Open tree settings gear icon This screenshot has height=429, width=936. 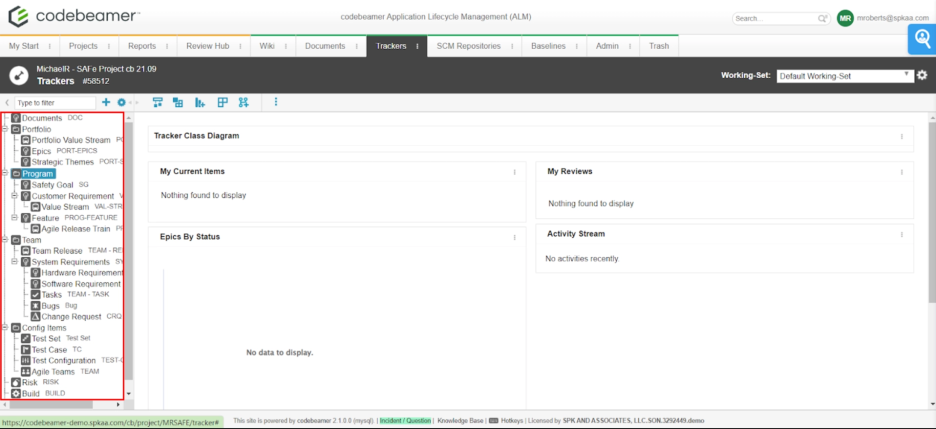click(121, 103)
